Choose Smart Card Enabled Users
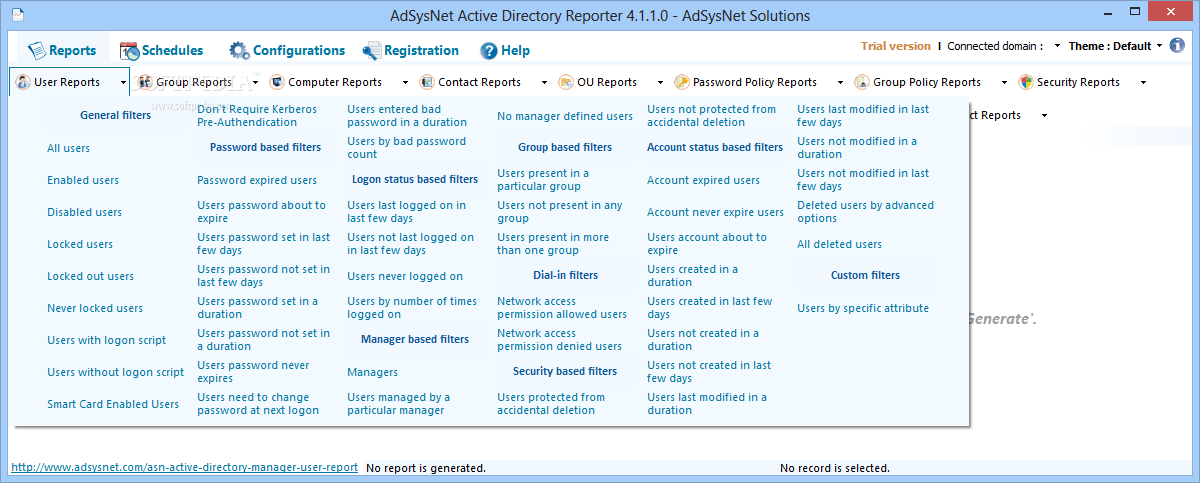 113,404
